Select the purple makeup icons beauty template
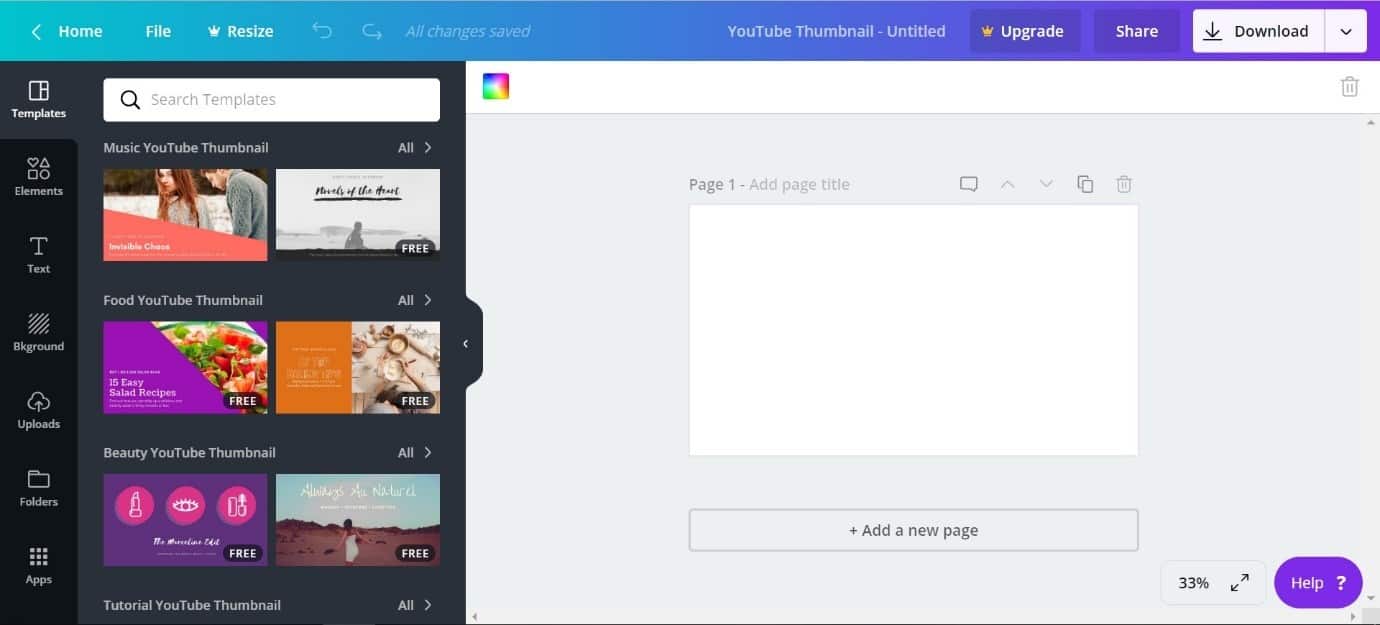1380x625 pixels. point(185,520)
